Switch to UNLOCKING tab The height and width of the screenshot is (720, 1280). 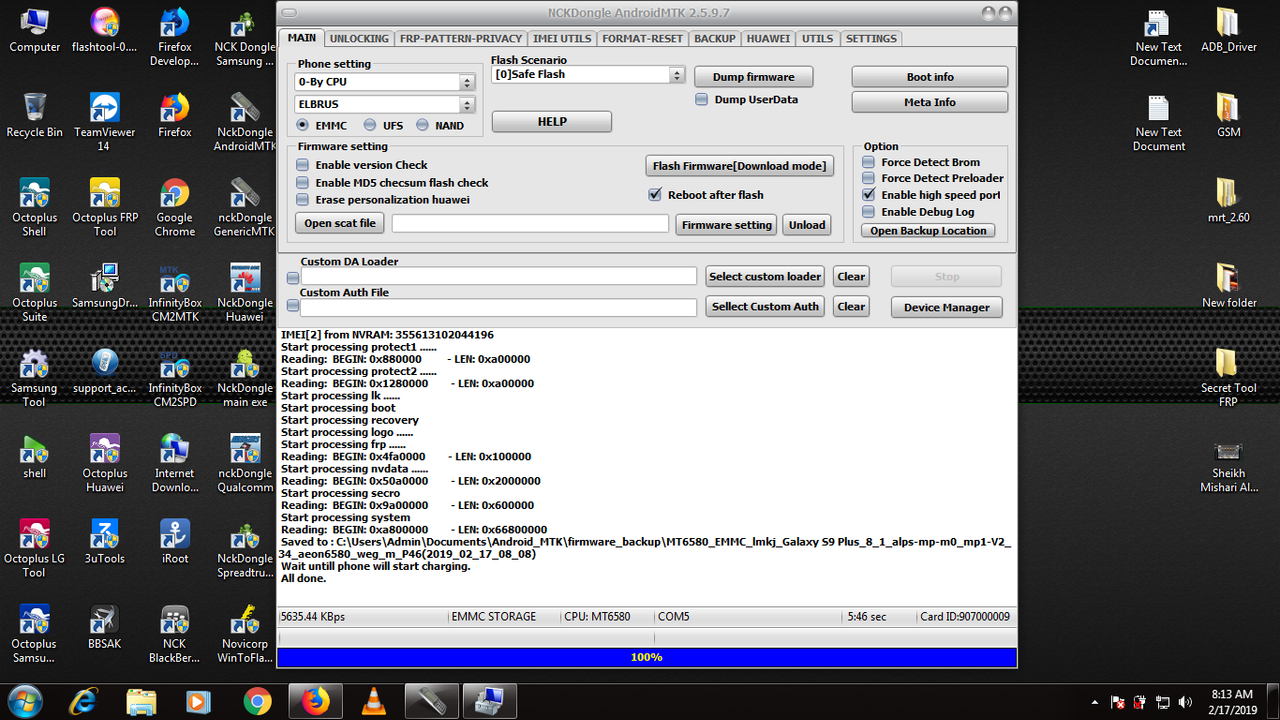359,39
